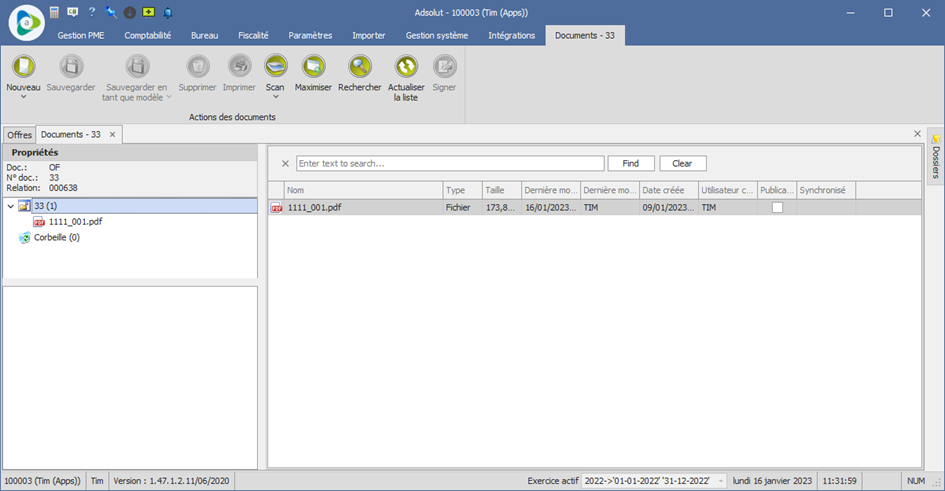Click the Sauvegarder ribbon icon
Screen dimensions: 945x491
(x=71, y=66)
